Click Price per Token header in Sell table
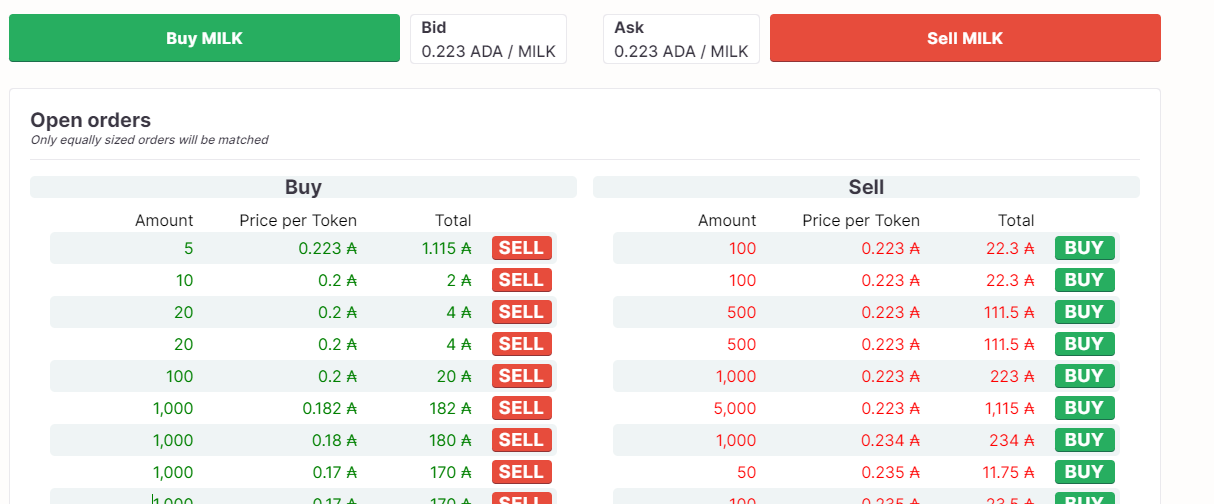Viewport: 1214px width, 504px height. tap(861, 220)
